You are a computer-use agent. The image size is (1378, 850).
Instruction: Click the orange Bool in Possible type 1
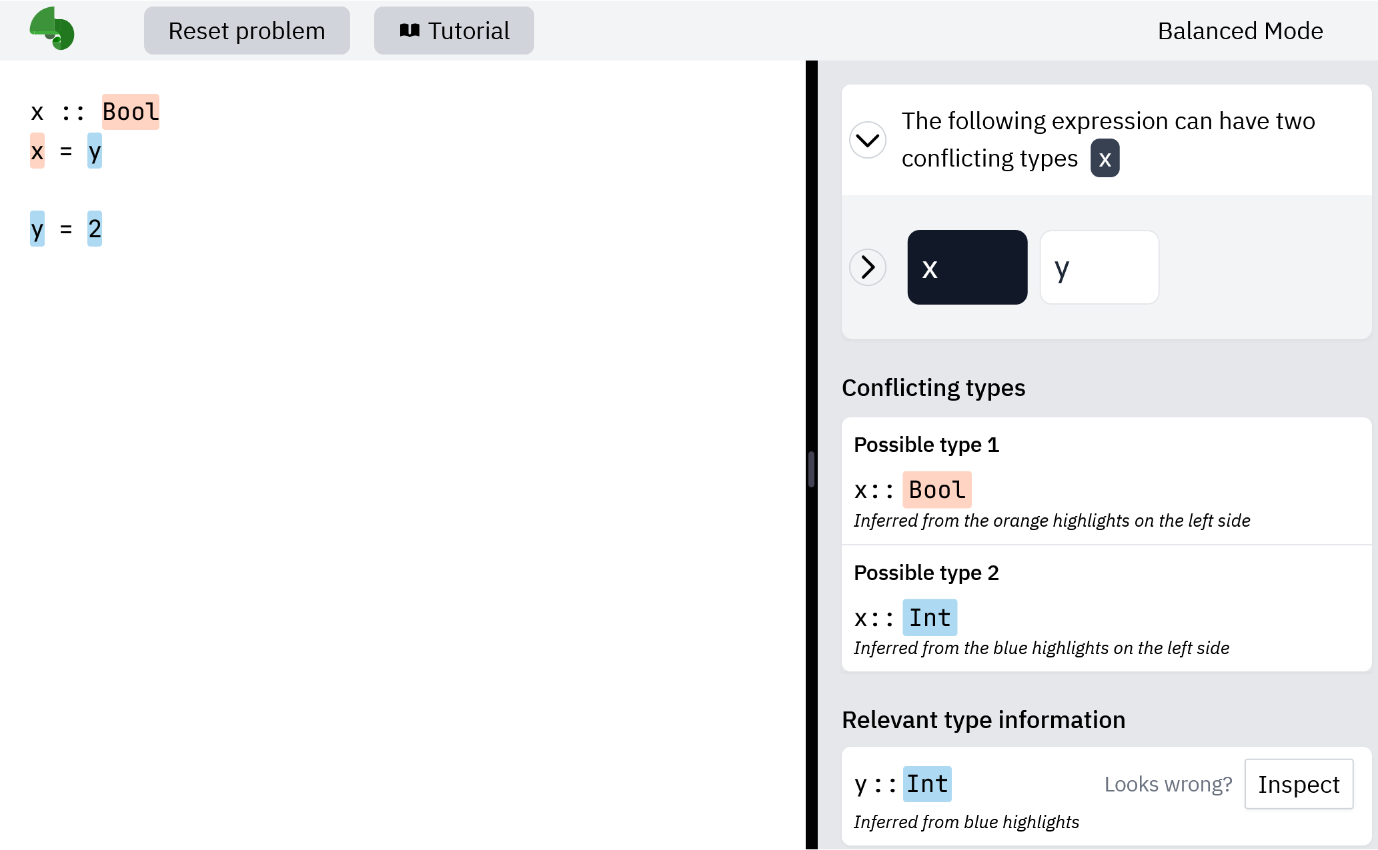[x=937, y=490]
